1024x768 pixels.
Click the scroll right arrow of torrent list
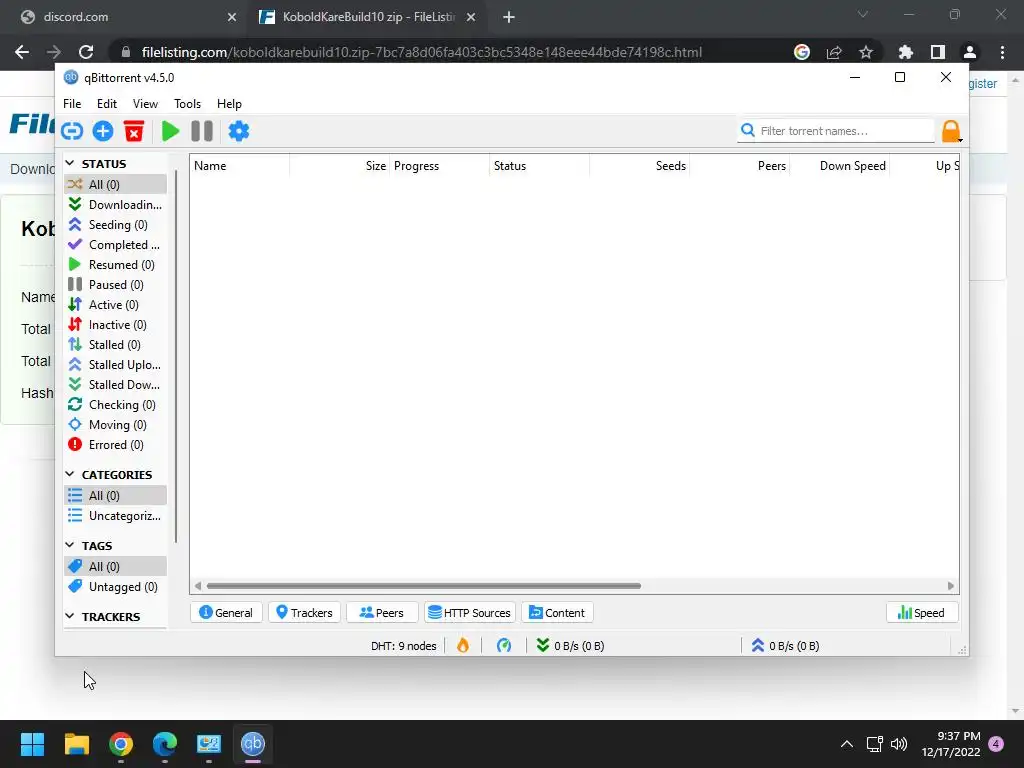coord(951,586)
